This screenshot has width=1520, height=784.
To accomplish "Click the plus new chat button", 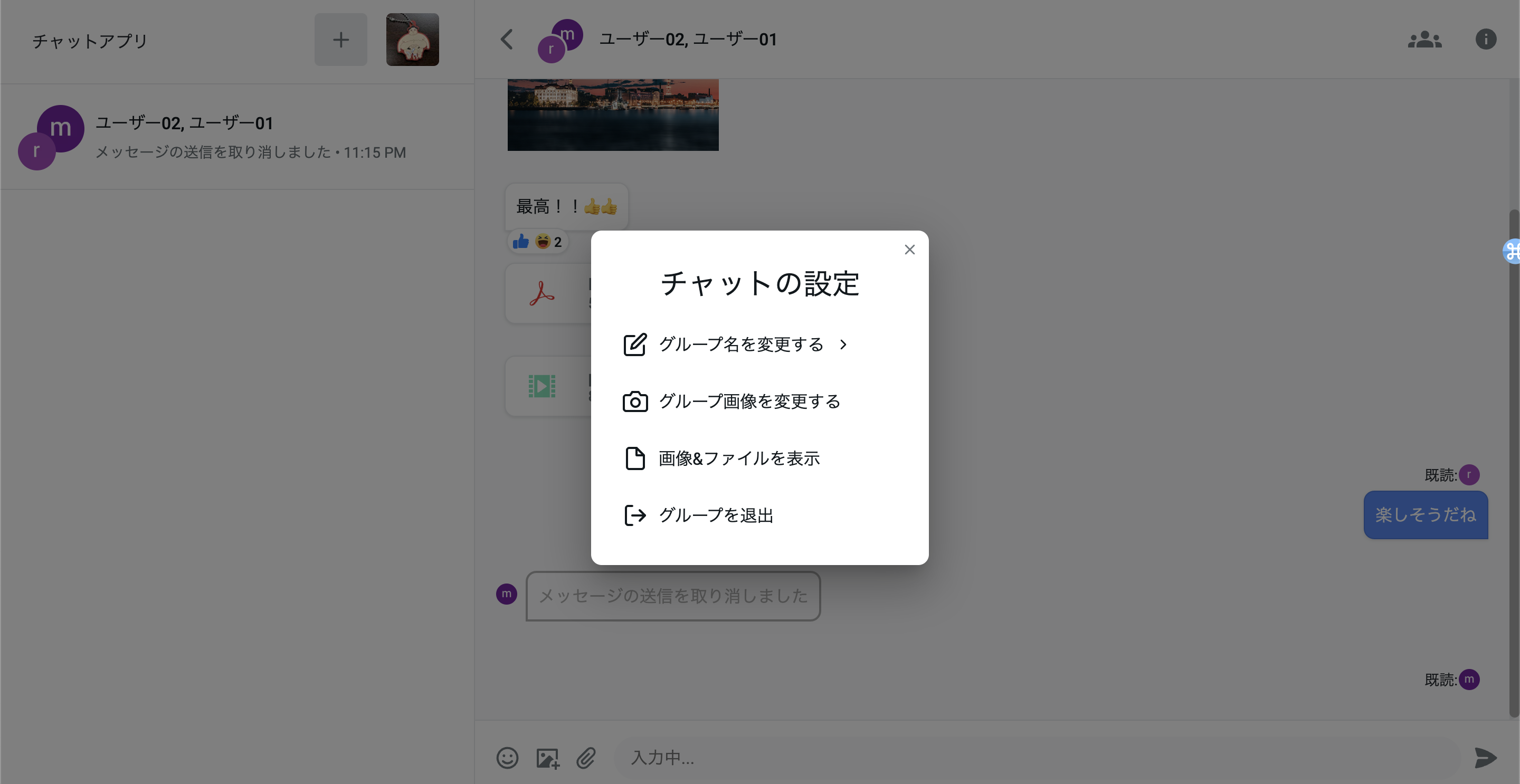I will (x=340, y=40).
